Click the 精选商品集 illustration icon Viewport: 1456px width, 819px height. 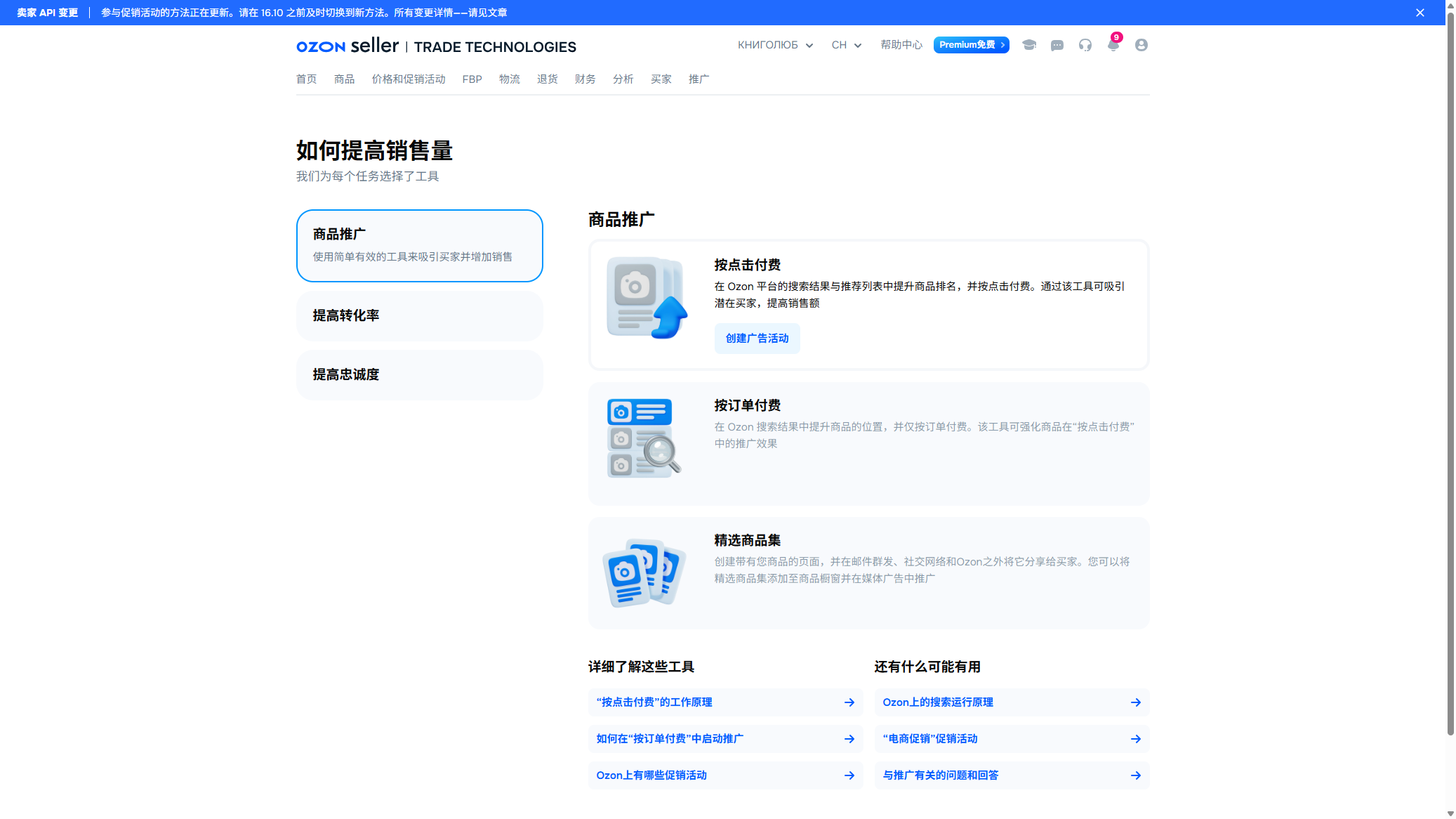(644, 573)
